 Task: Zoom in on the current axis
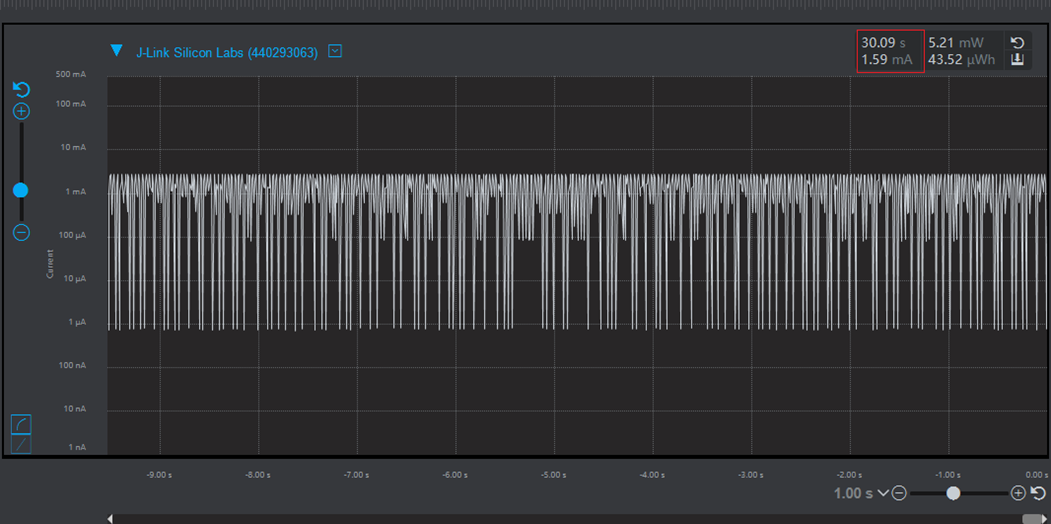click(x=21, y=111)
